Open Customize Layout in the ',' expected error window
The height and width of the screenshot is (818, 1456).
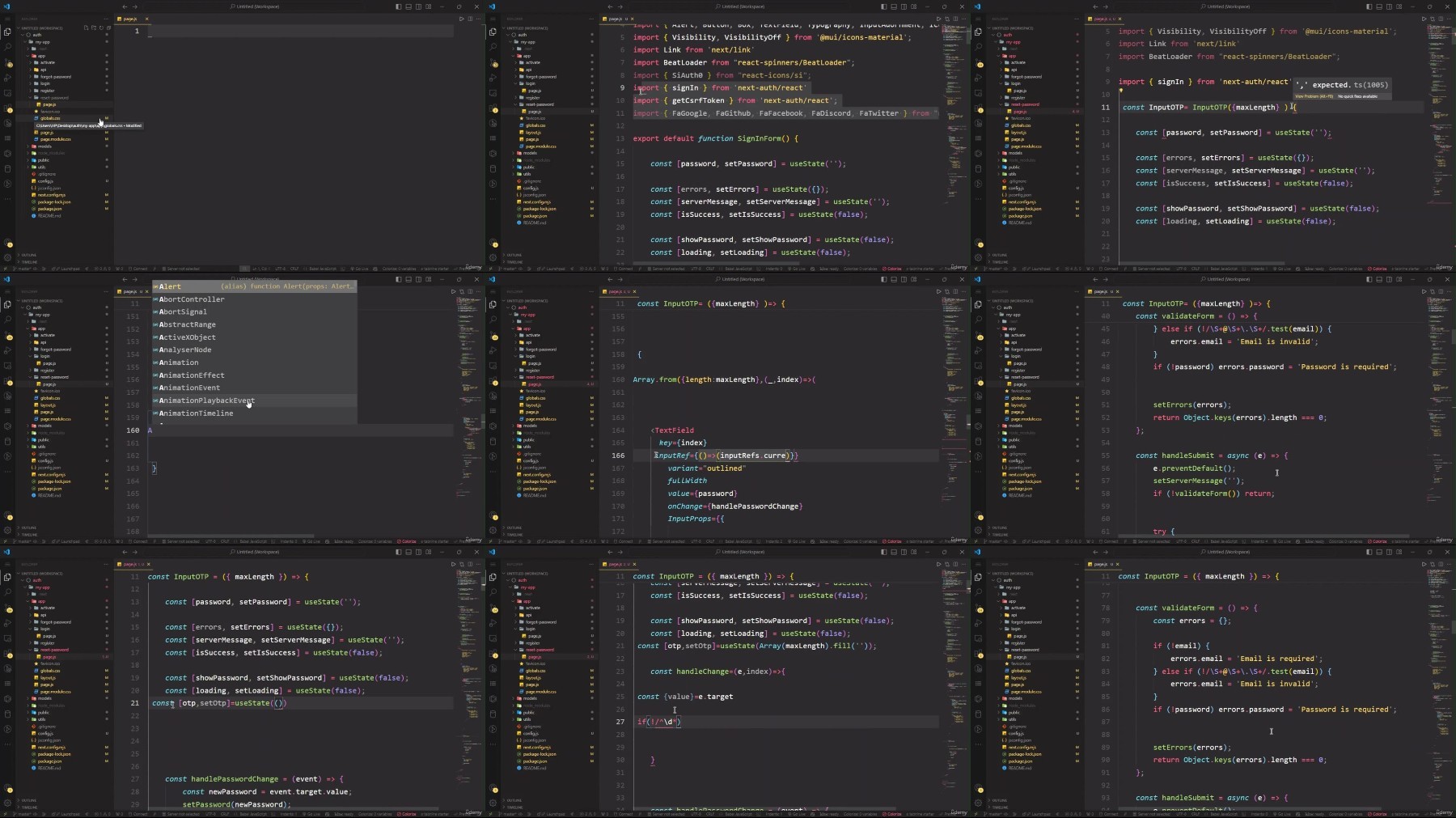1399,6
